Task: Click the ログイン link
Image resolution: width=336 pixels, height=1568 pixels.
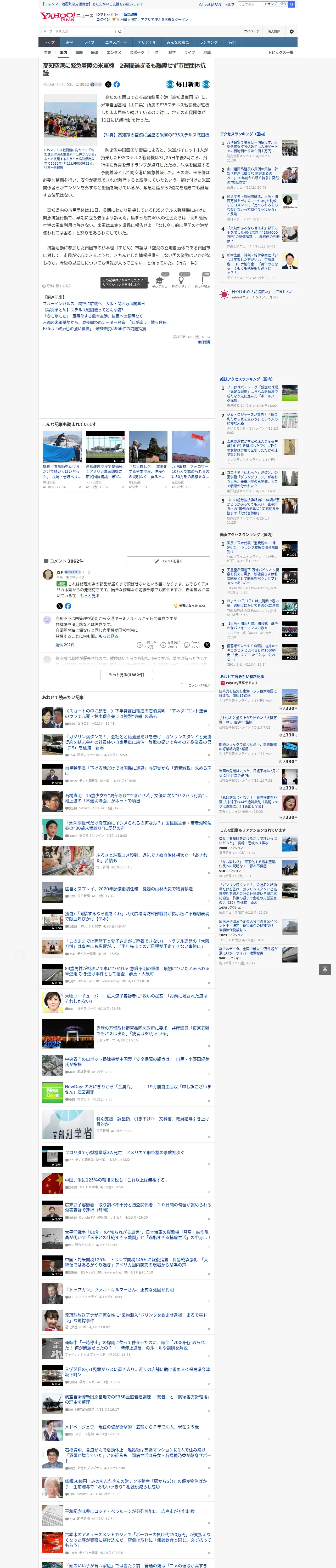Action: (103, 20)
